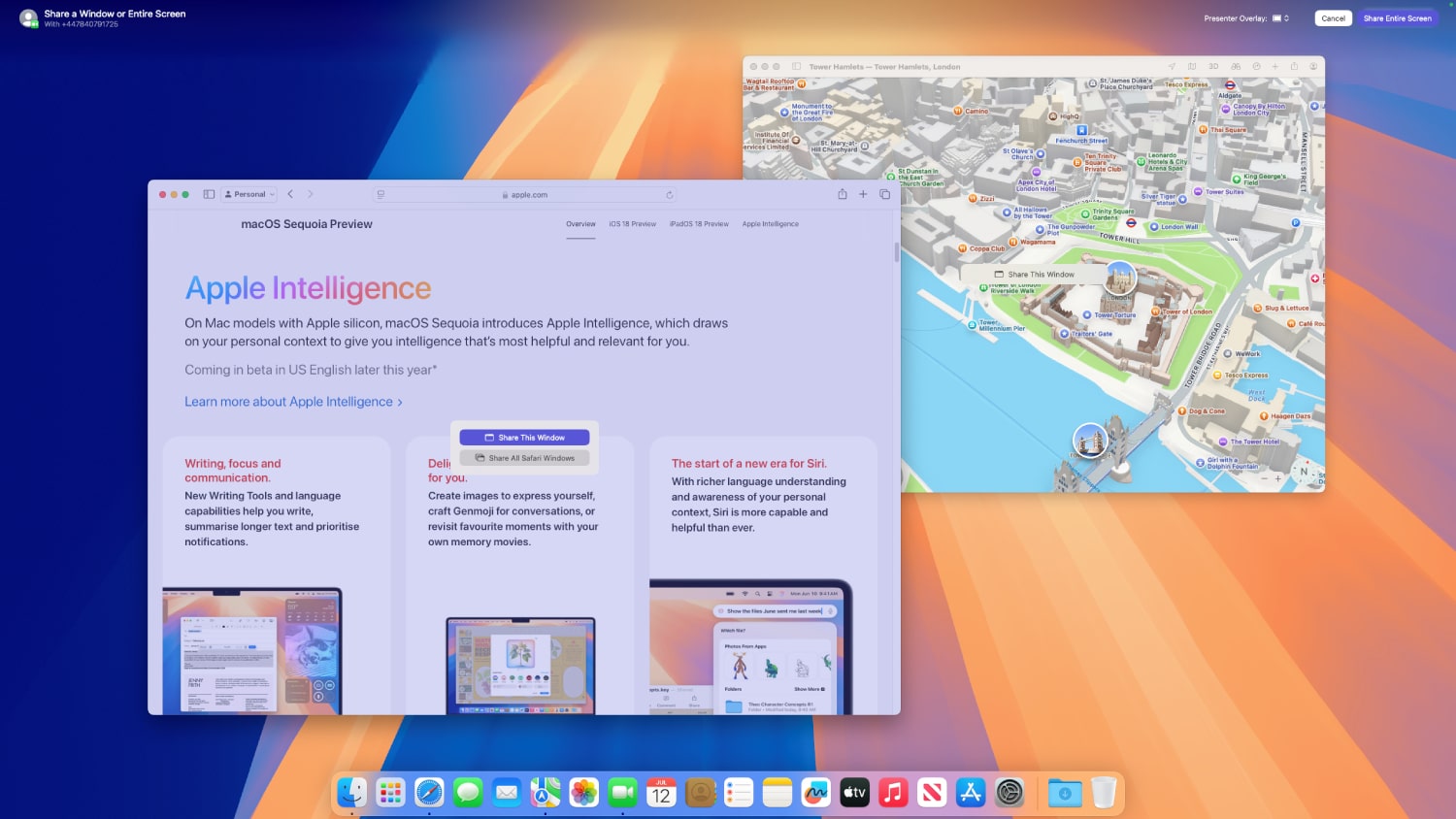
Task: Click Safari's Share toolbar icon
Action: pyautogui.click(x=843, y=194)
